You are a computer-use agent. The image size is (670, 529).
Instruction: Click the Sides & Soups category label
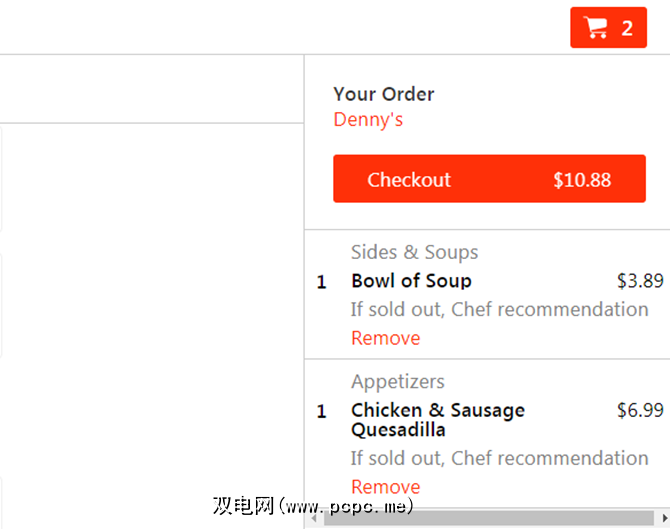point(414,252)
